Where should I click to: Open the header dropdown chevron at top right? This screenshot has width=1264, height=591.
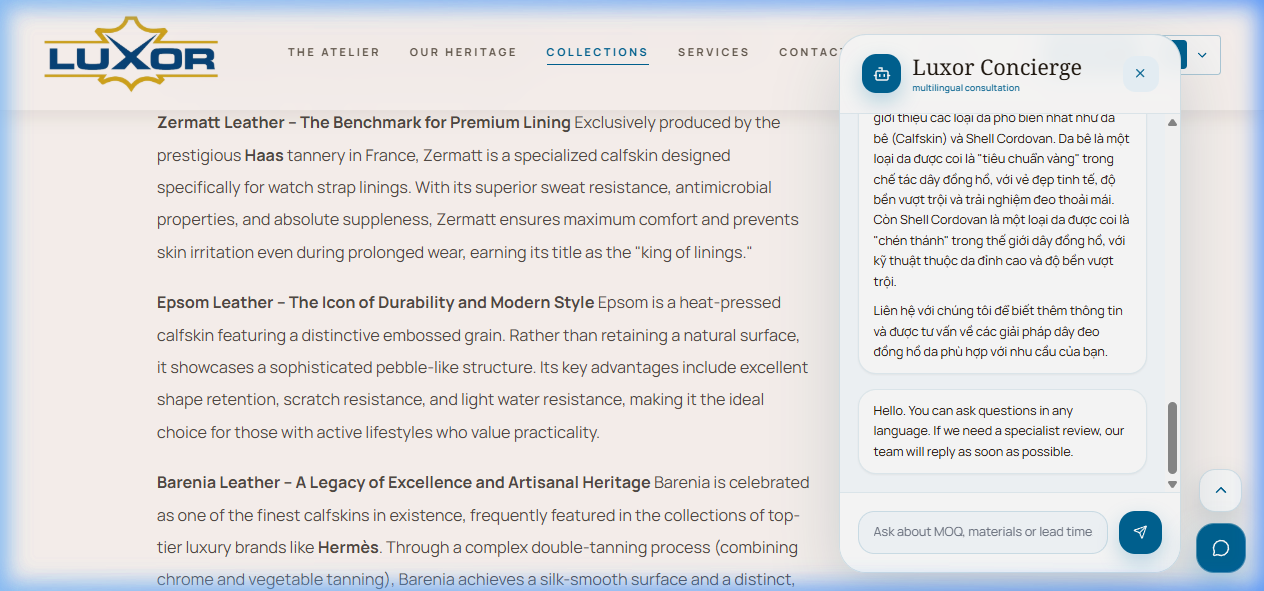[x=1202, y=55]
